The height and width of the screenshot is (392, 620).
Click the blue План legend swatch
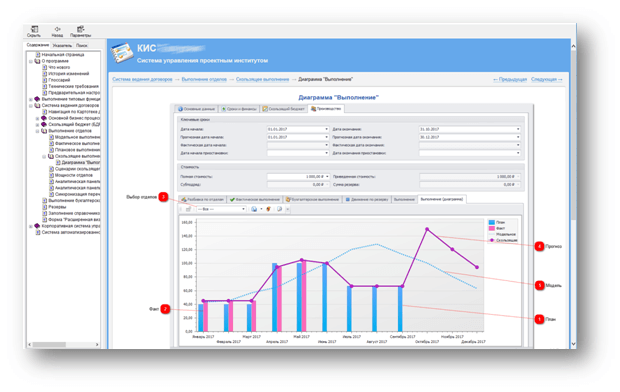coord(491,222)
